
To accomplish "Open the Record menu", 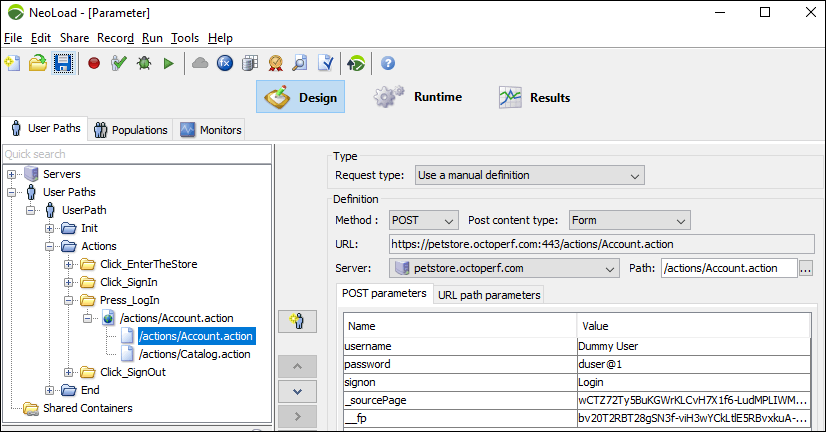I will pyautogui.click(x=115, y=38).
